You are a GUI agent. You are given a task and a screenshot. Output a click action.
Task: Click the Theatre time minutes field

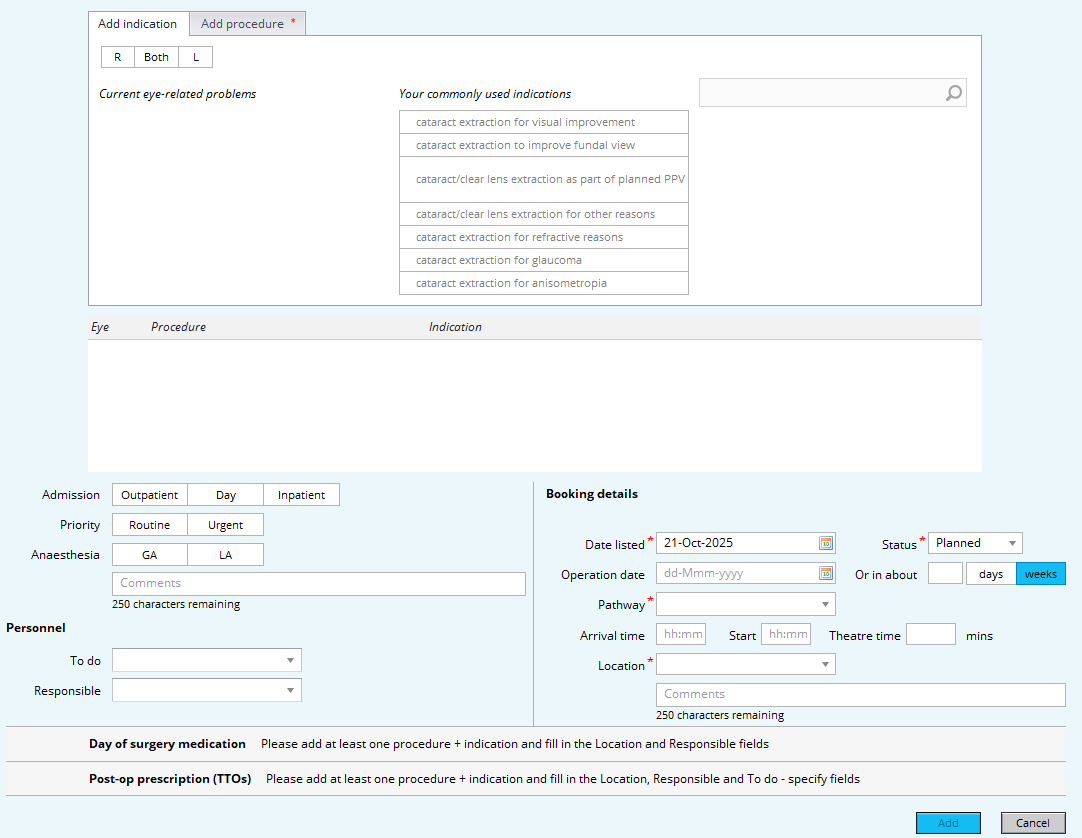click(930, 634)
